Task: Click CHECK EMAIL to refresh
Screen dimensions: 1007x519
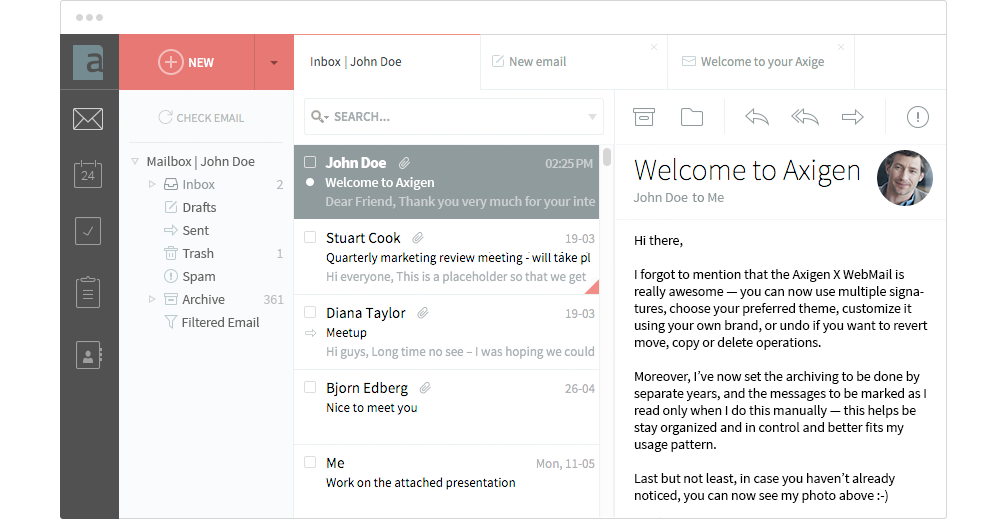Action: 201,118
